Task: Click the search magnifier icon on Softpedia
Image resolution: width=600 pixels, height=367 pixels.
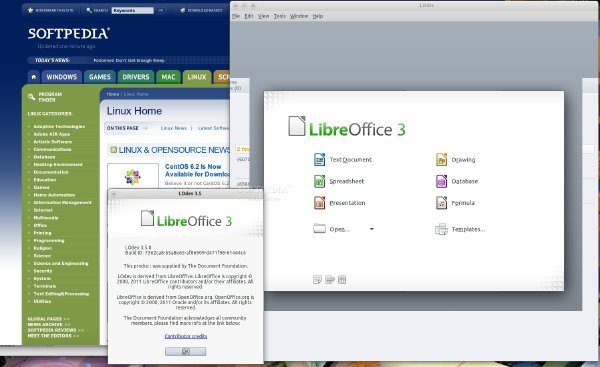Action: pos(89,10)
